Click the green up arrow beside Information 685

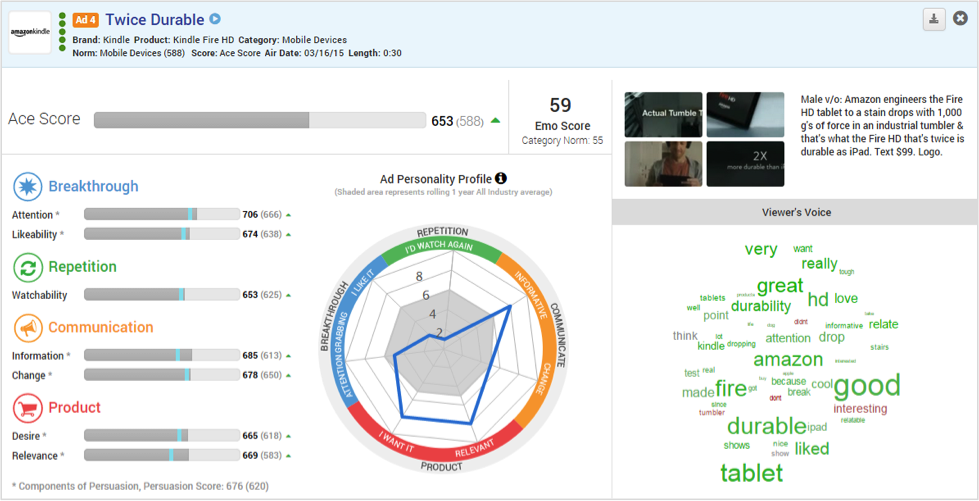[288, 356]
